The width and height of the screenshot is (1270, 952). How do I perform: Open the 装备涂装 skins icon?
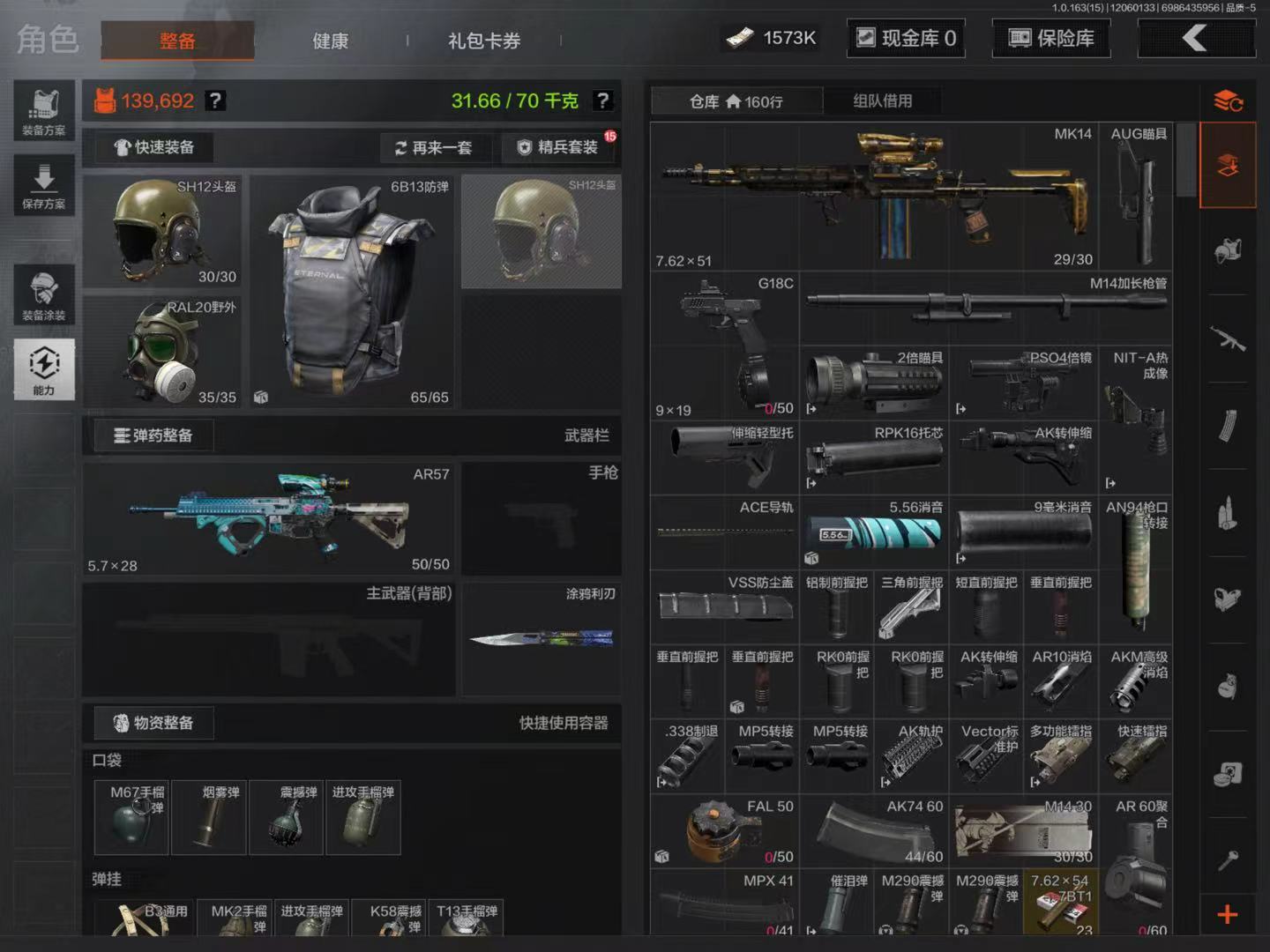43,294
